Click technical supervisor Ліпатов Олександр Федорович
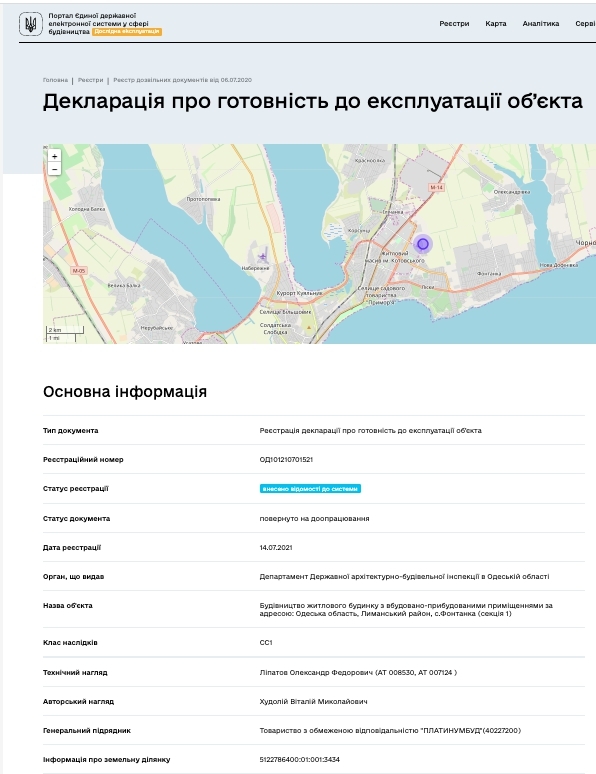The width and height of the screenshot is (596, 774). (358, 672)
